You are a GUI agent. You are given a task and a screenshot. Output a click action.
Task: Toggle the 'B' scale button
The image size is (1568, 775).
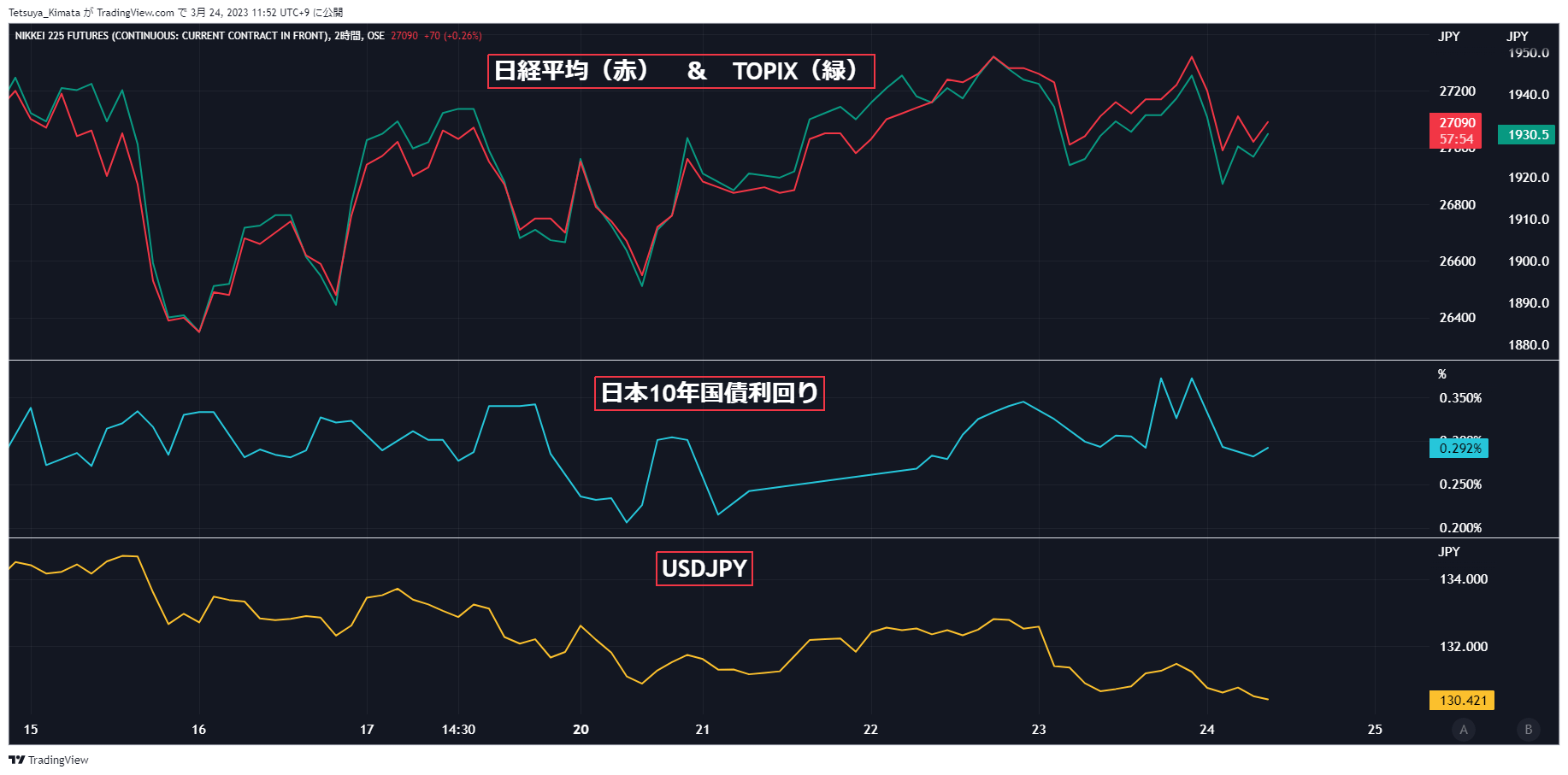tap(1529, 730)
